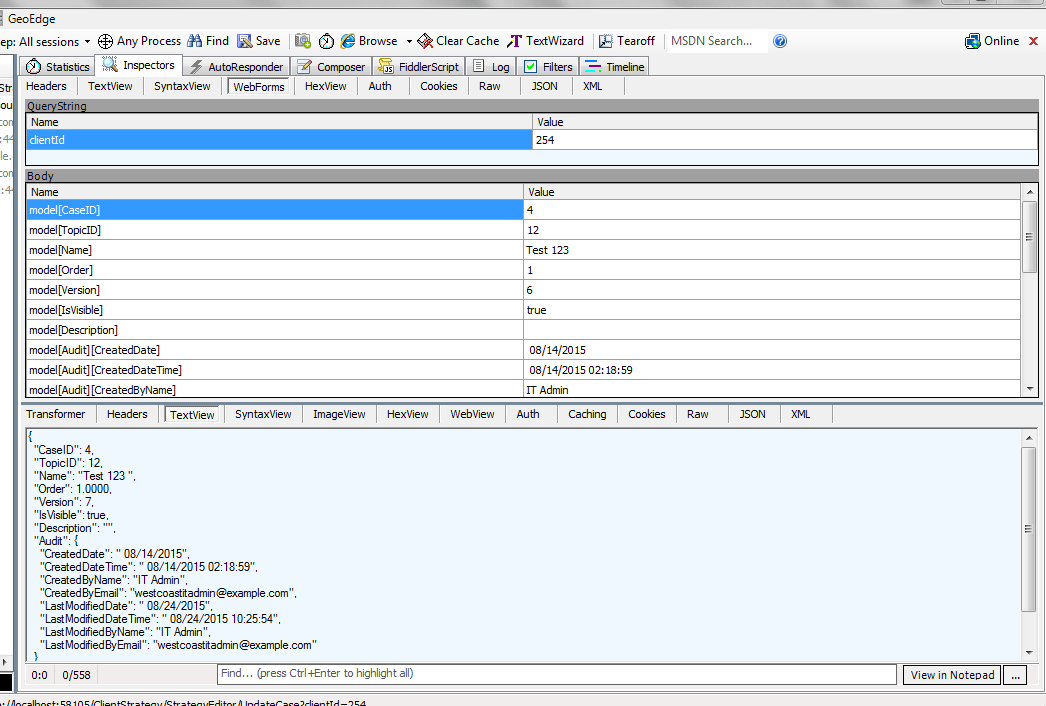Open response Transformer tab
Viewport: 1046px width, 706px height.
55,414
